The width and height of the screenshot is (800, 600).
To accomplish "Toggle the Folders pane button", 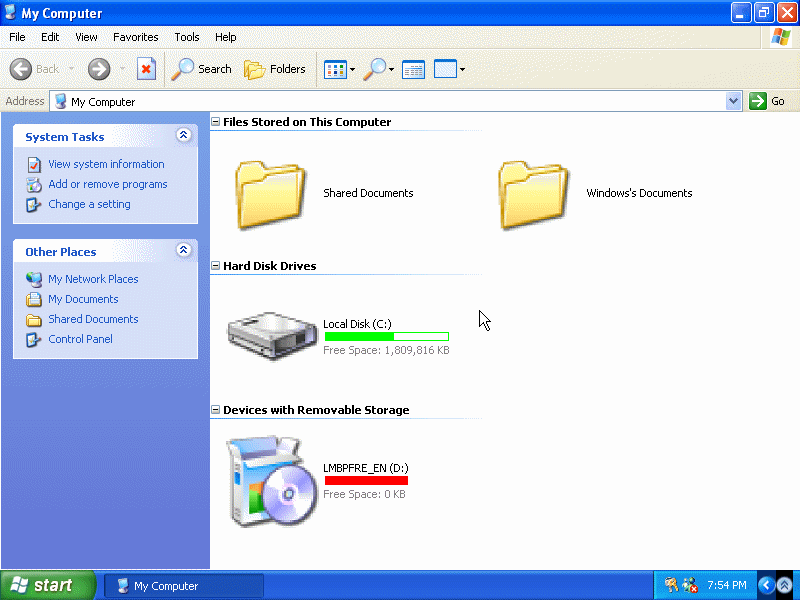I will tap(274, 69).
